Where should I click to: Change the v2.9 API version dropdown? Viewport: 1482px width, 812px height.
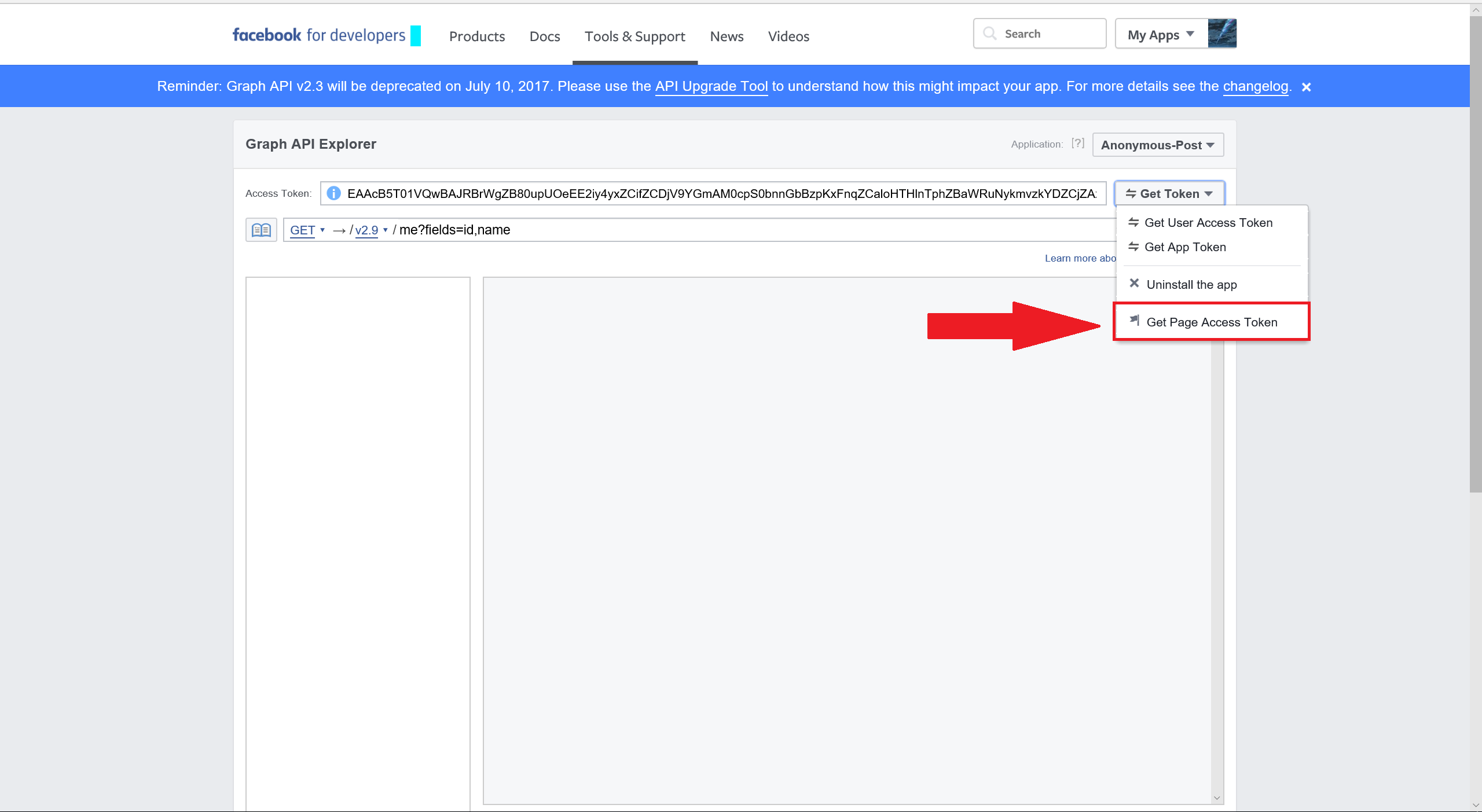point(371,230)
